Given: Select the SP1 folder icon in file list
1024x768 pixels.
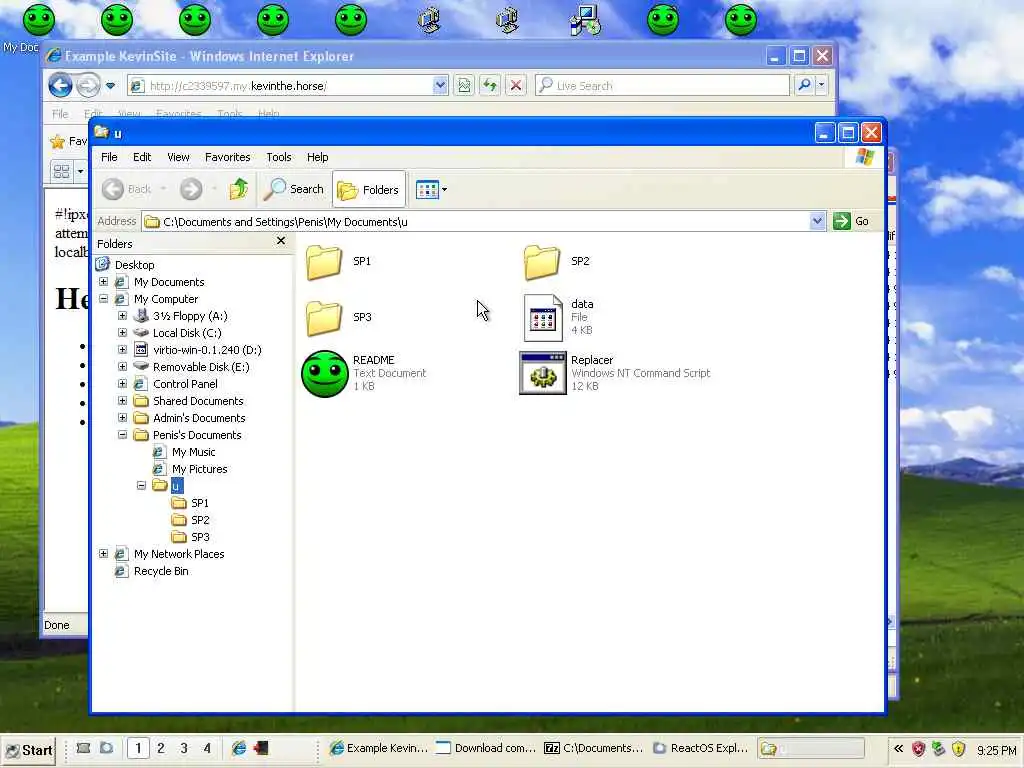Looking at the screenshot, I should click(324, 262).
